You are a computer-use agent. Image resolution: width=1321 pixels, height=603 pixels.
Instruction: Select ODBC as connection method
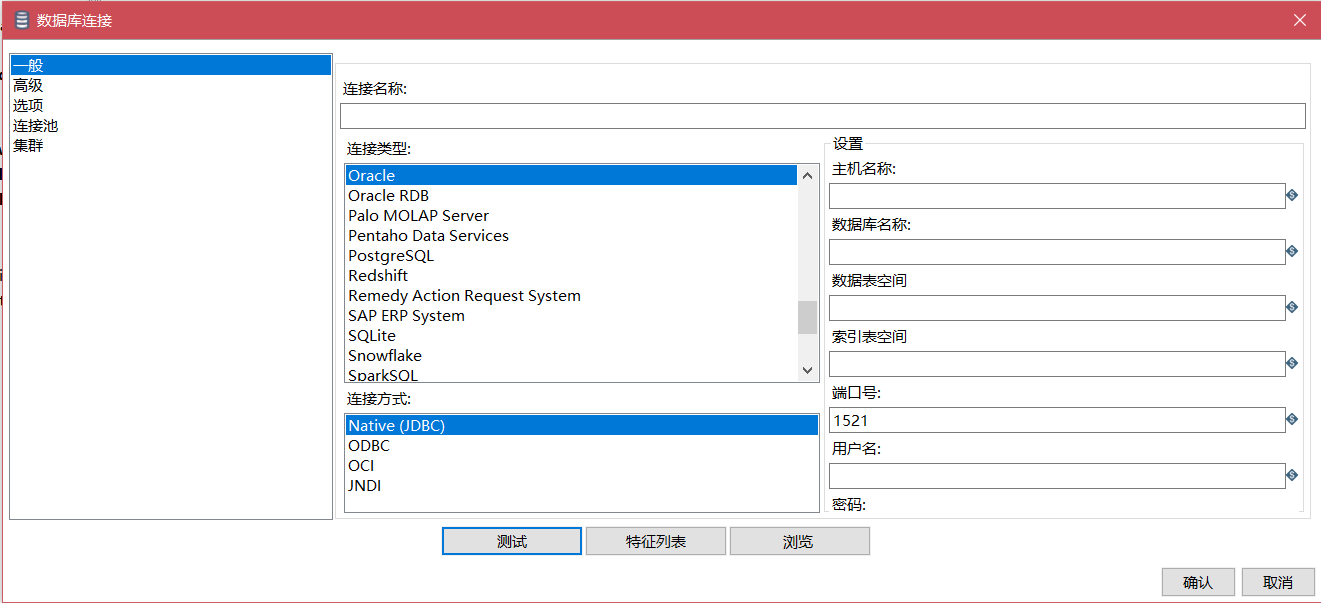(369, 446)
